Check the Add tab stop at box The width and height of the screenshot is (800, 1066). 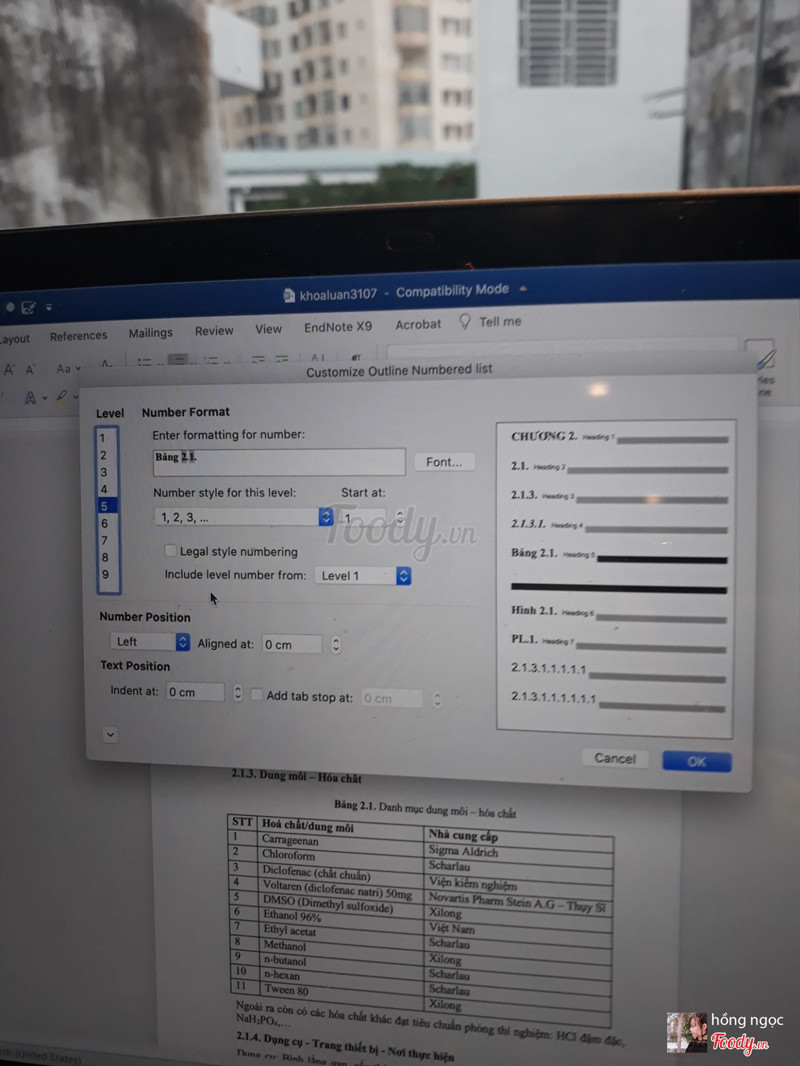coord(257,695)
